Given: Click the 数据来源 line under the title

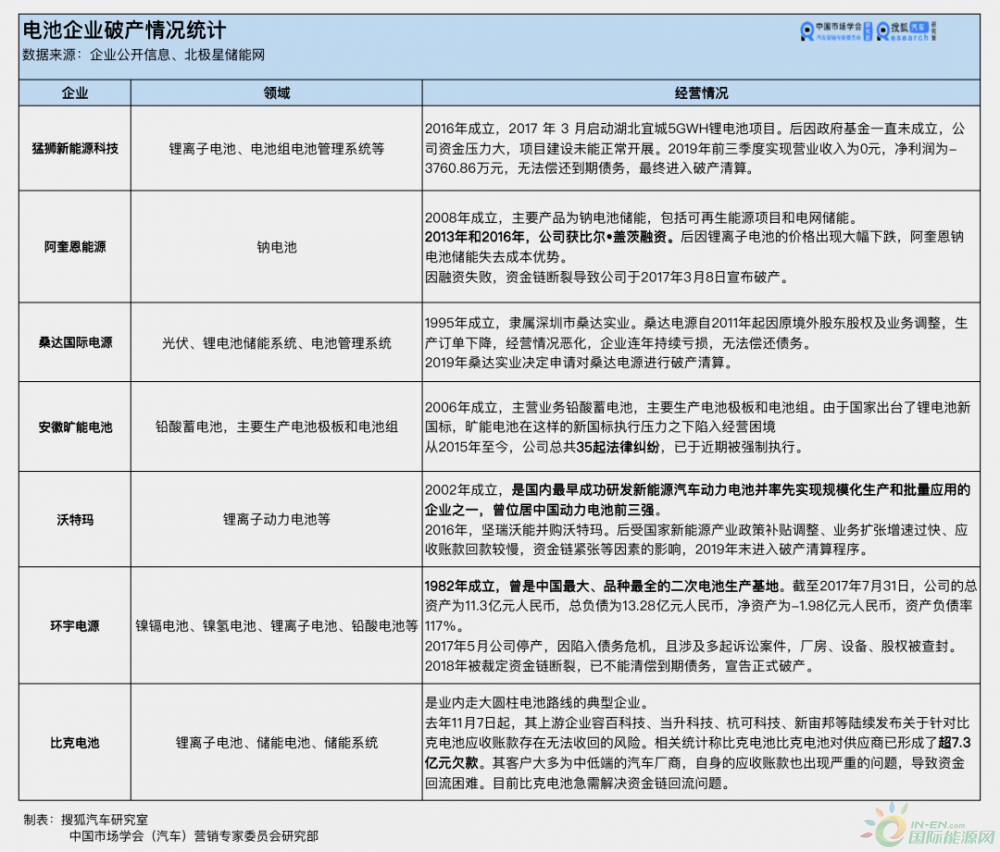Looking at the screenshot, I should click(143, 58).
